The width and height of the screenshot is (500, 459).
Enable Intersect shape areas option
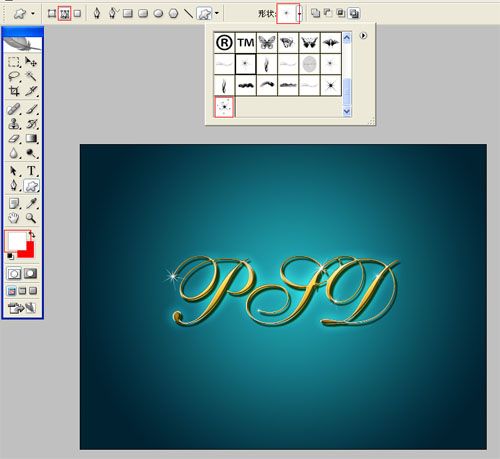(341, 13)
